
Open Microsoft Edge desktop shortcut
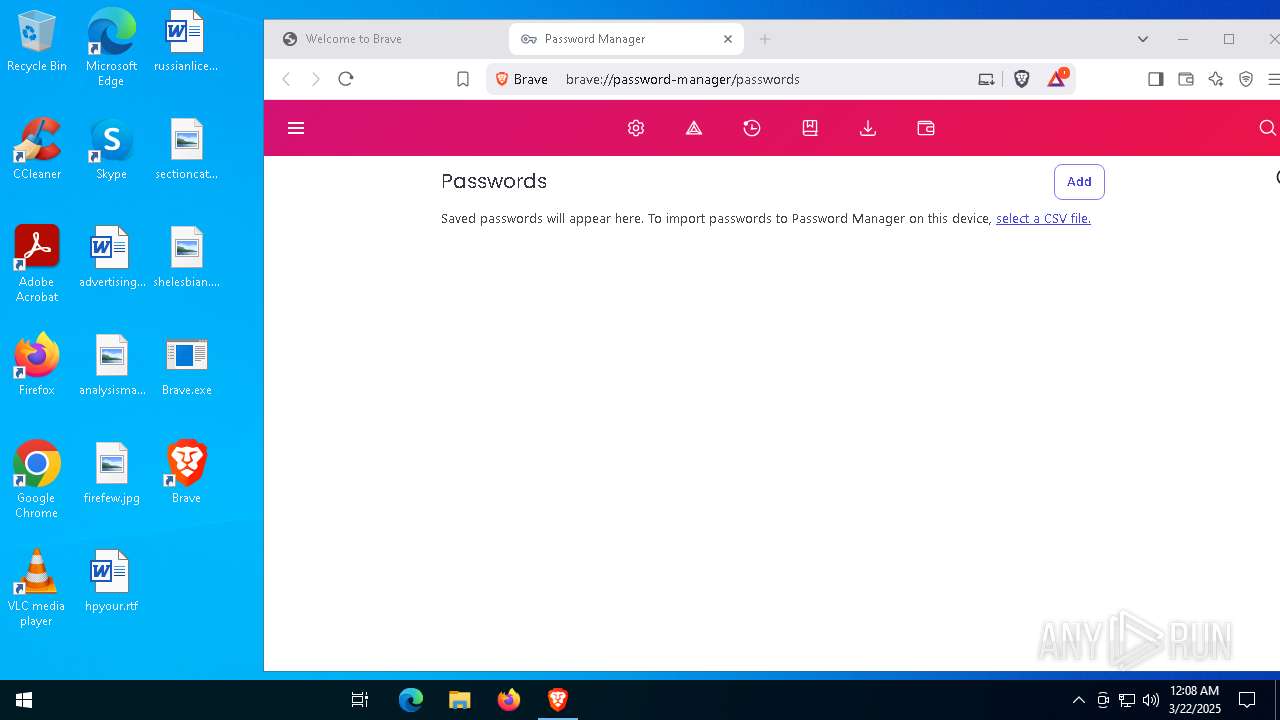111,48
